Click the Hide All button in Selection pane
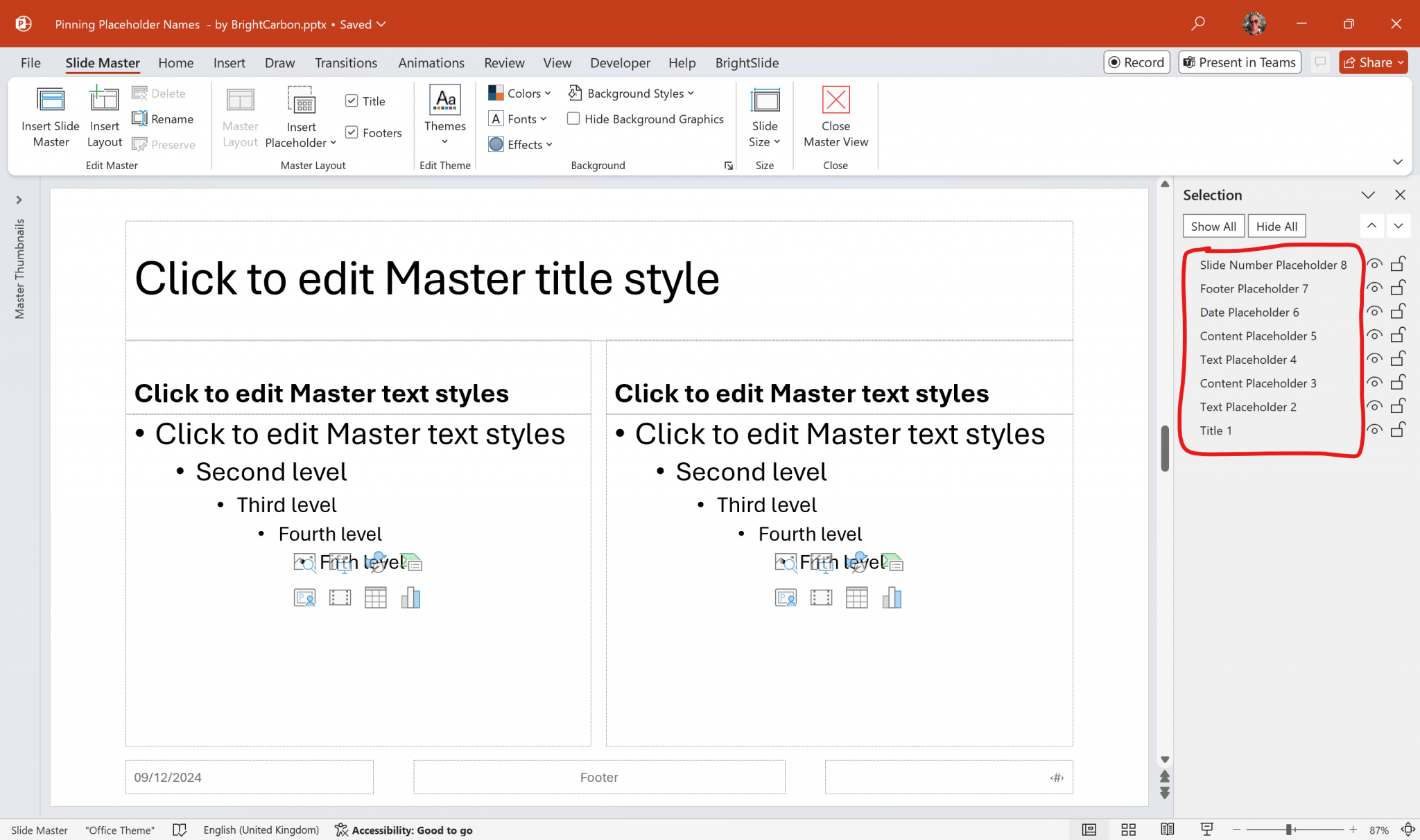 (1276, 226)
